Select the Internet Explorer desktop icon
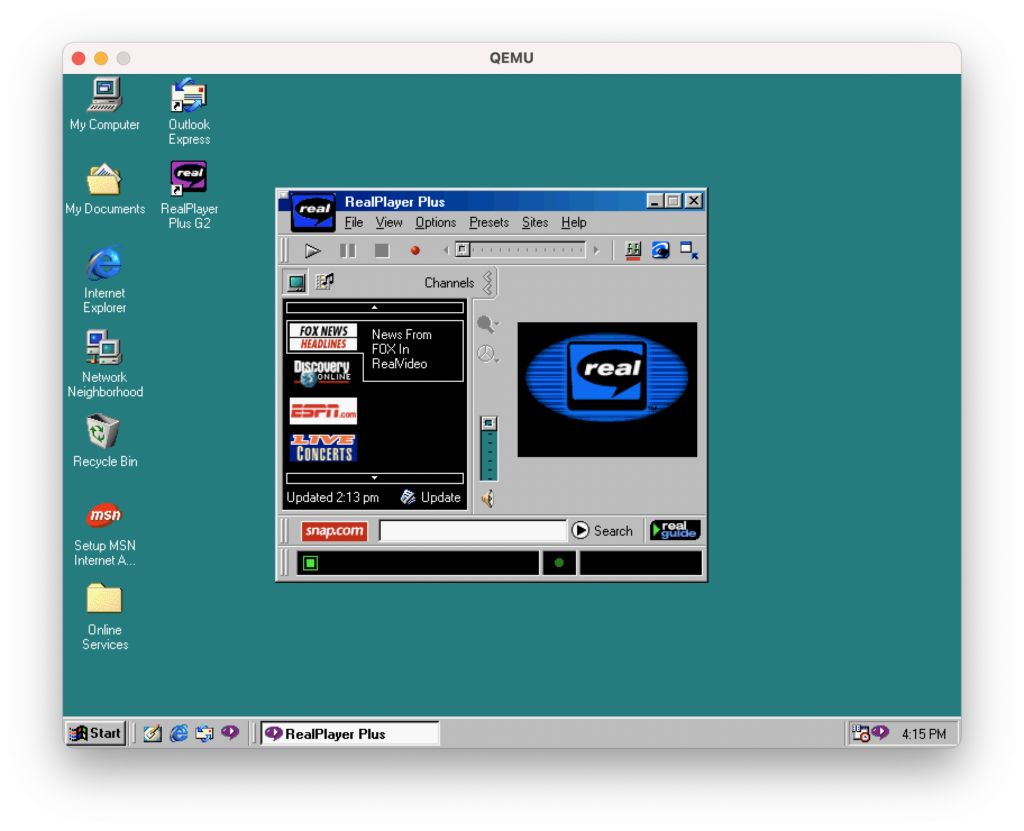This screenshot has width=1024, height=831. click(x=104, y=280)
